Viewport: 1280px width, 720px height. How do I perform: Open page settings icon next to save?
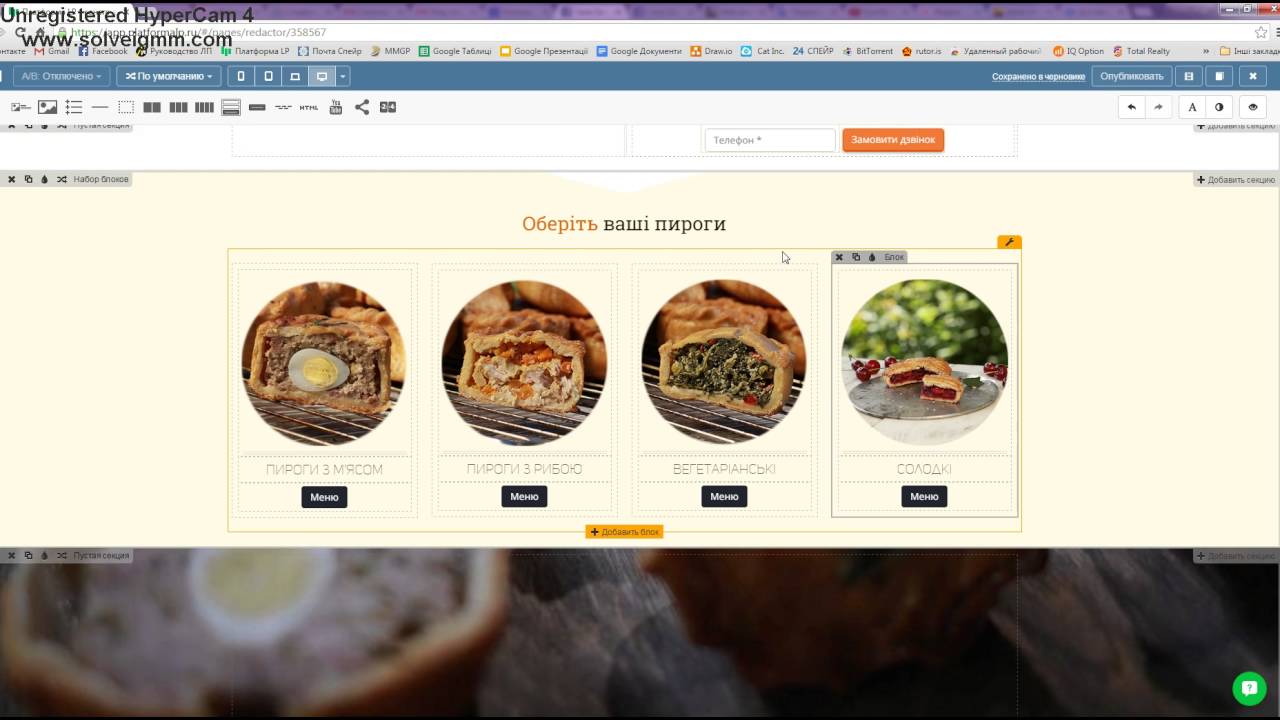(x=1219, y=76)
